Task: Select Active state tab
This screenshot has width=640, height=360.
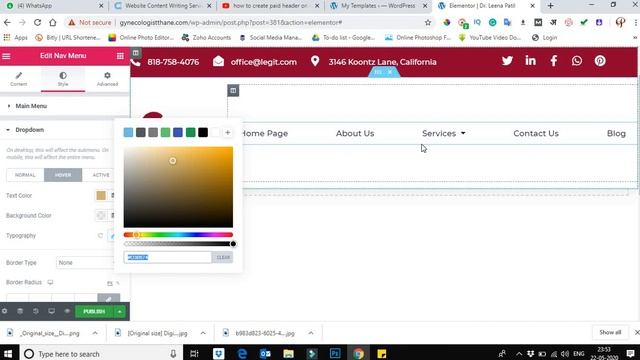Action: pyautogui.click(x=101, y=175)
